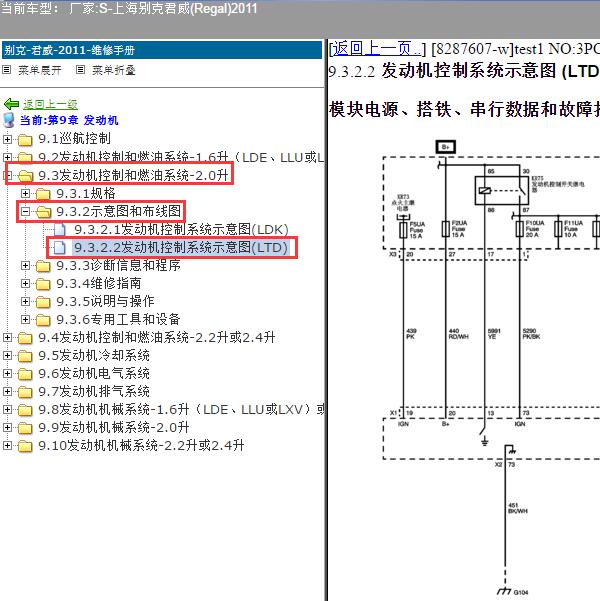Click open folder icon of 9.3发动机控制和燃油系统-2.0升
Image resolution: width=600 pixels, height=601 pixels.
coord(25,176)
